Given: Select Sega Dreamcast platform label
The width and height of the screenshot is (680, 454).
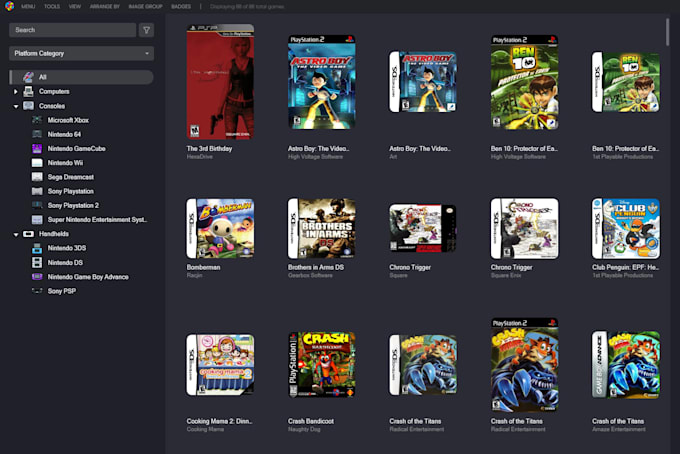Looking at the screenshot, I should point(71,177).
